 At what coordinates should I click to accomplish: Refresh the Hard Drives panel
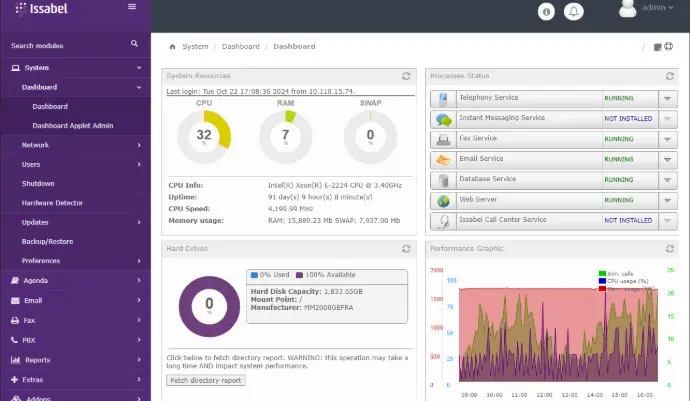(x=406, y=248)
